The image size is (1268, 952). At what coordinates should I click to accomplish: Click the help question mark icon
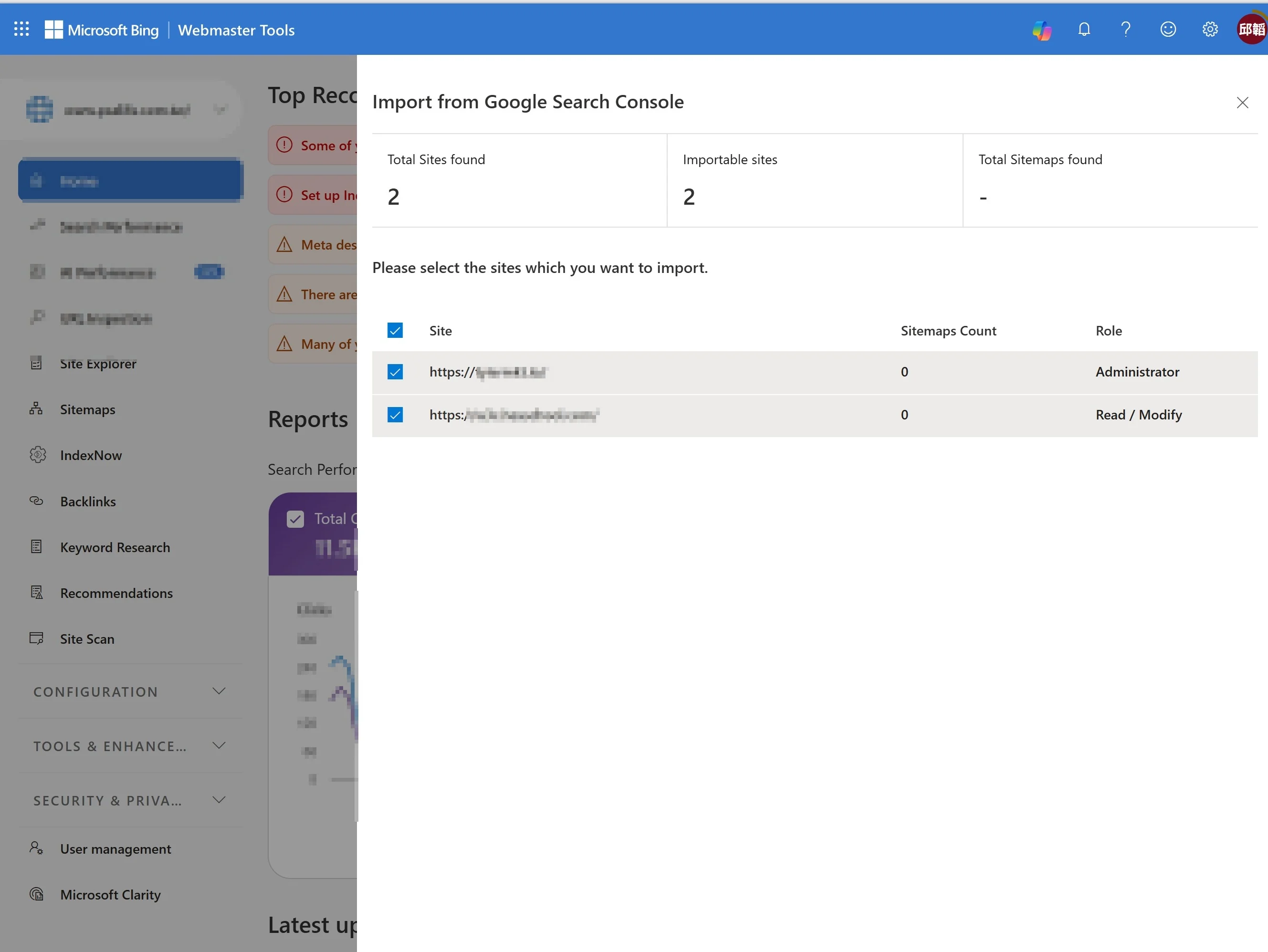(1125, 29)
